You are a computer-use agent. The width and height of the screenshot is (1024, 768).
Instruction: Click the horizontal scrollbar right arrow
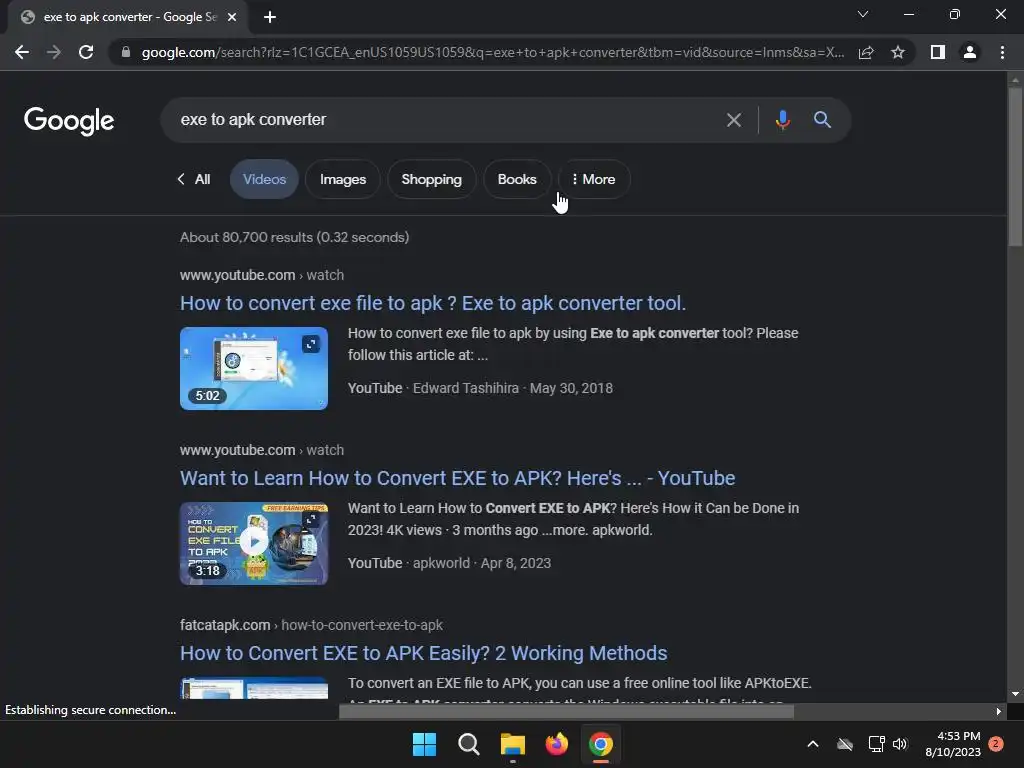click(x=998, y=711)
